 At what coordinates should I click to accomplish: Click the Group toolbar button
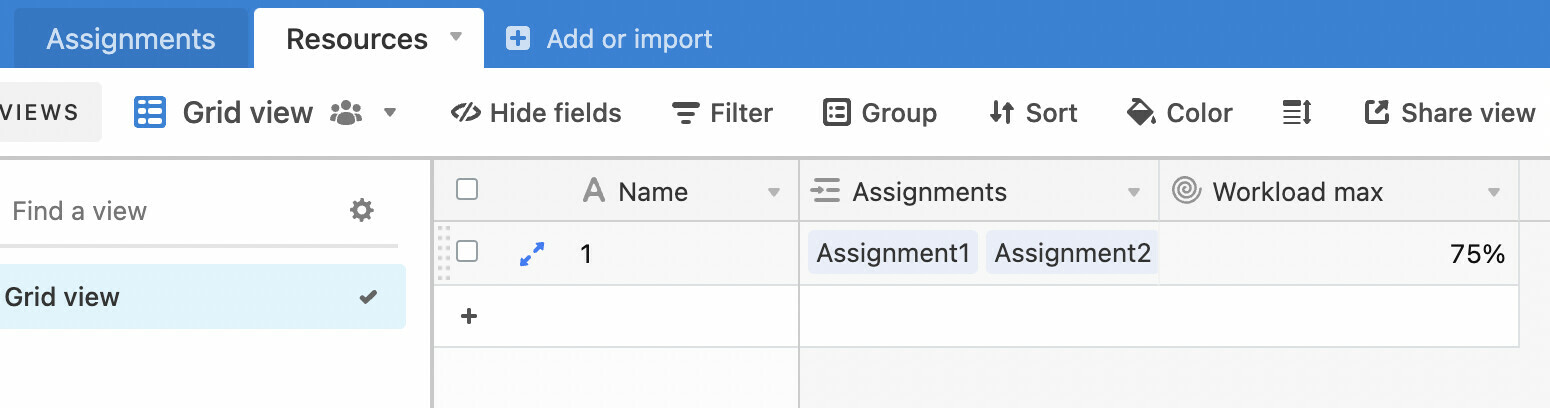880,113
